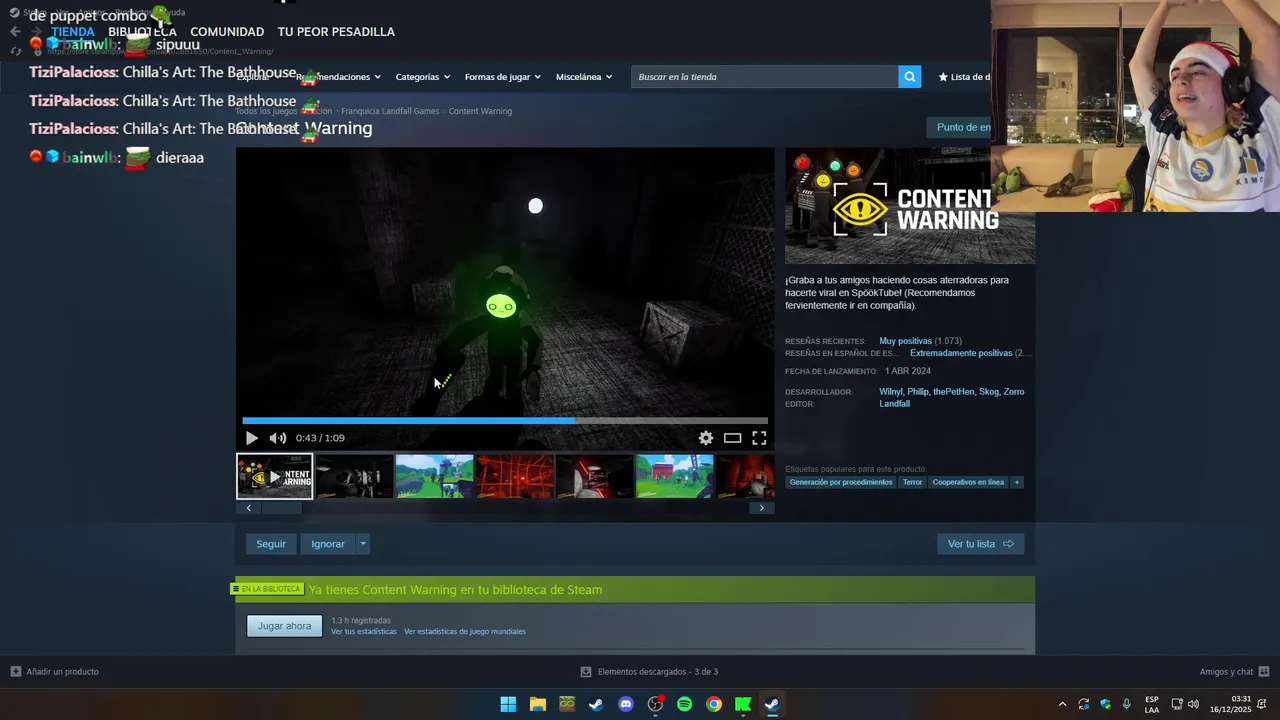Expand the Formas de jugar dropdown
This screenshot has height=720, width=1280.
point(502,77)
